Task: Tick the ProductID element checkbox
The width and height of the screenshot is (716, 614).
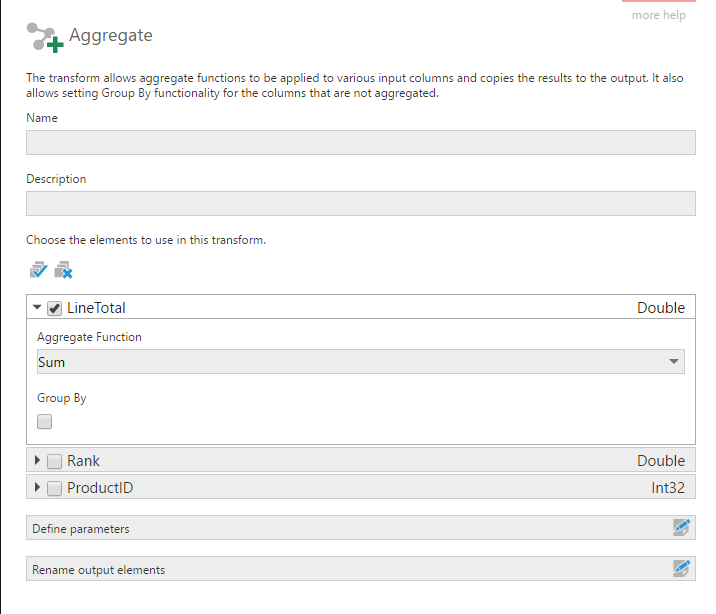Action: [x=55, y=488]
